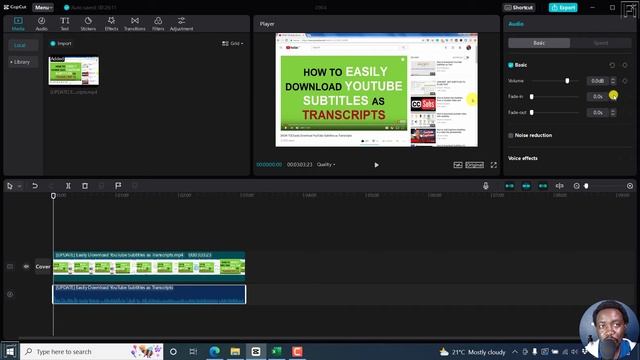The width and height of the screenshot is (640, 360).
Task: Open the Grid view dropdown
Action: point(233,43)
